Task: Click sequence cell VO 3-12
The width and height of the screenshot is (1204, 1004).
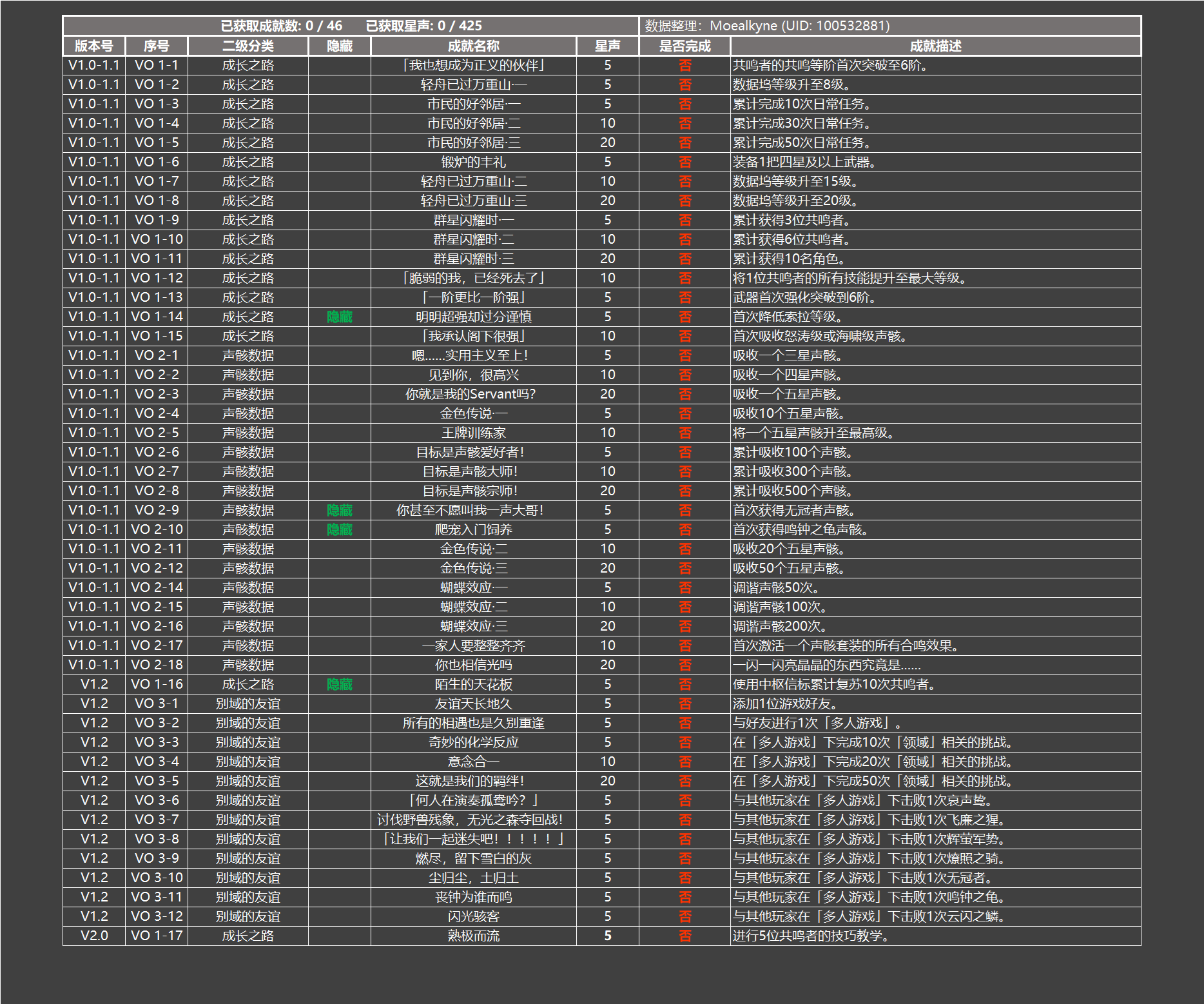Action: coord(157,916)
